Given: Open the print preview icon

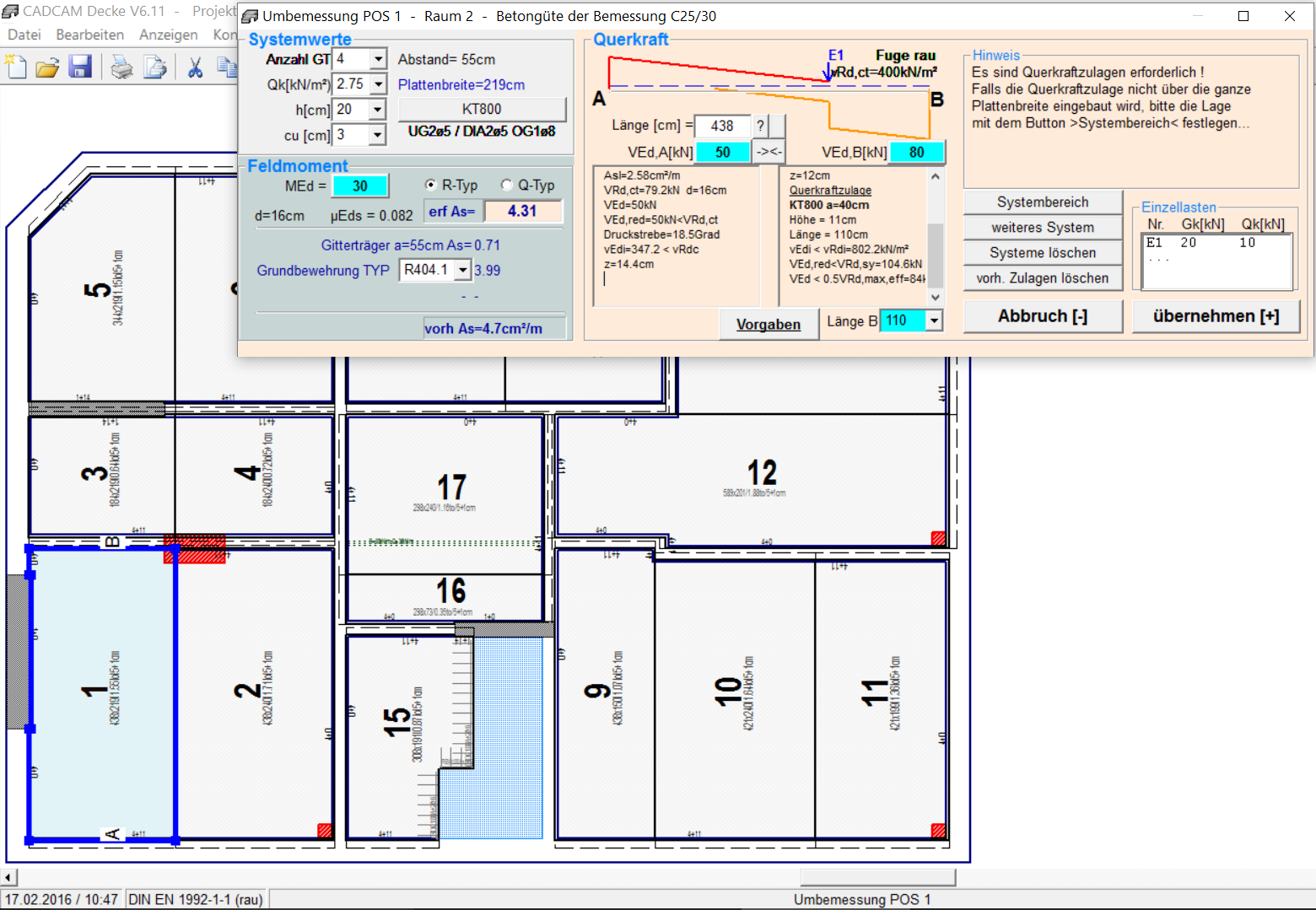Looking at the screenshot, I should pyautogui.click(x=155, y=67).
